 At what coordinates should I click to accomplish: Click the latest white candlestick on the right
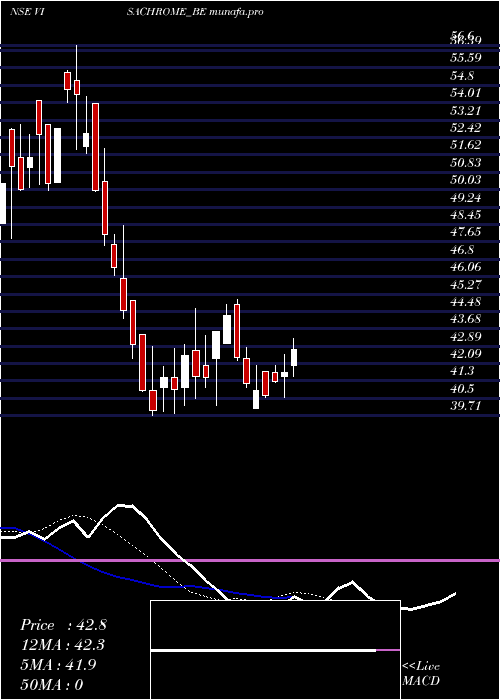click(x=294, y=357)
